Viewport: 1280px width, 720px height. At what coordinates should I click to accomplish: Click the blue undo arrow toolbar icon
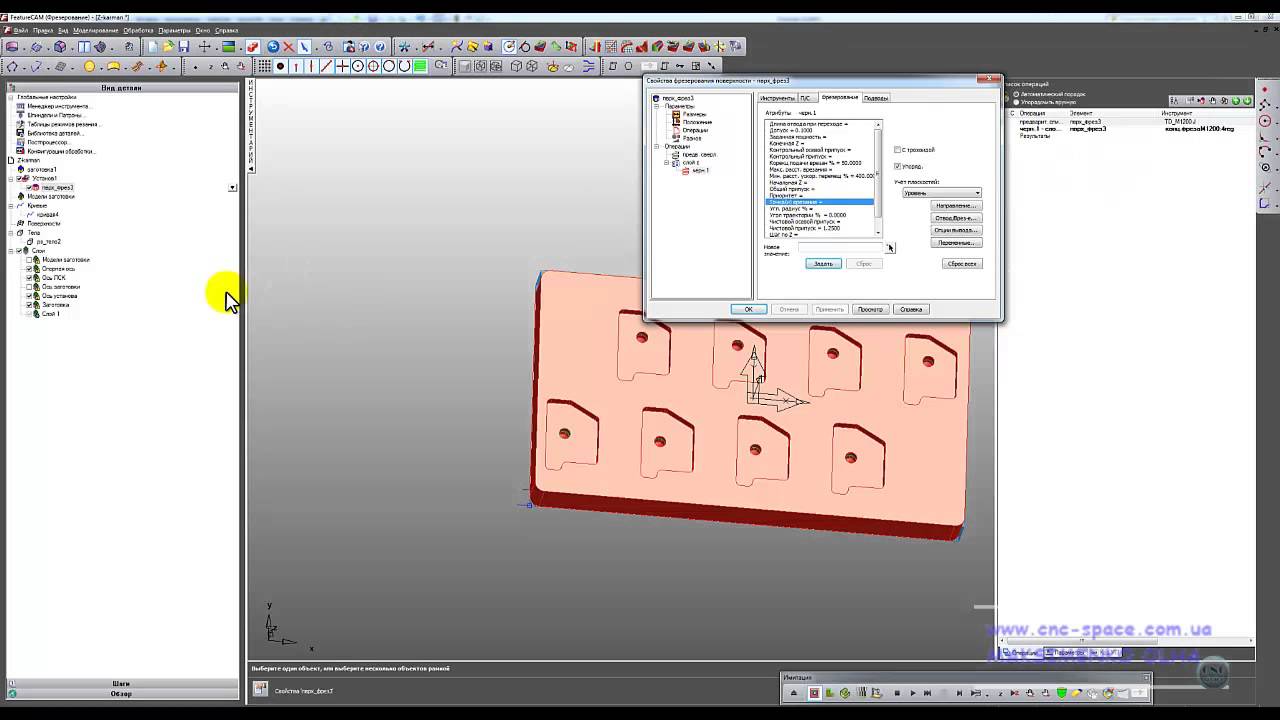(x=273, y=47)
